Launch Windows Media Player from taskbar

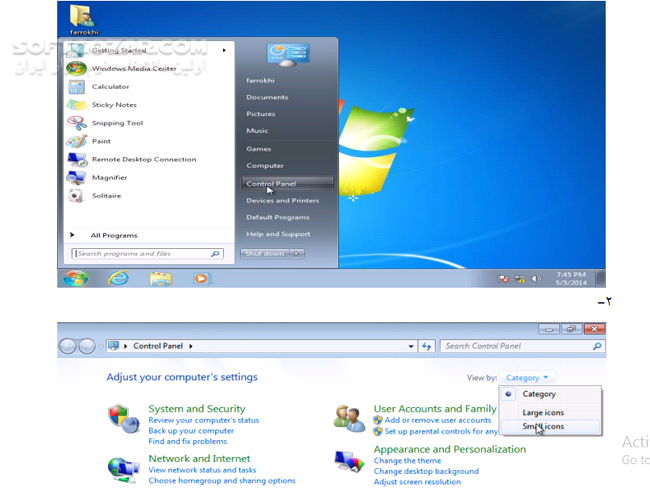202,279
